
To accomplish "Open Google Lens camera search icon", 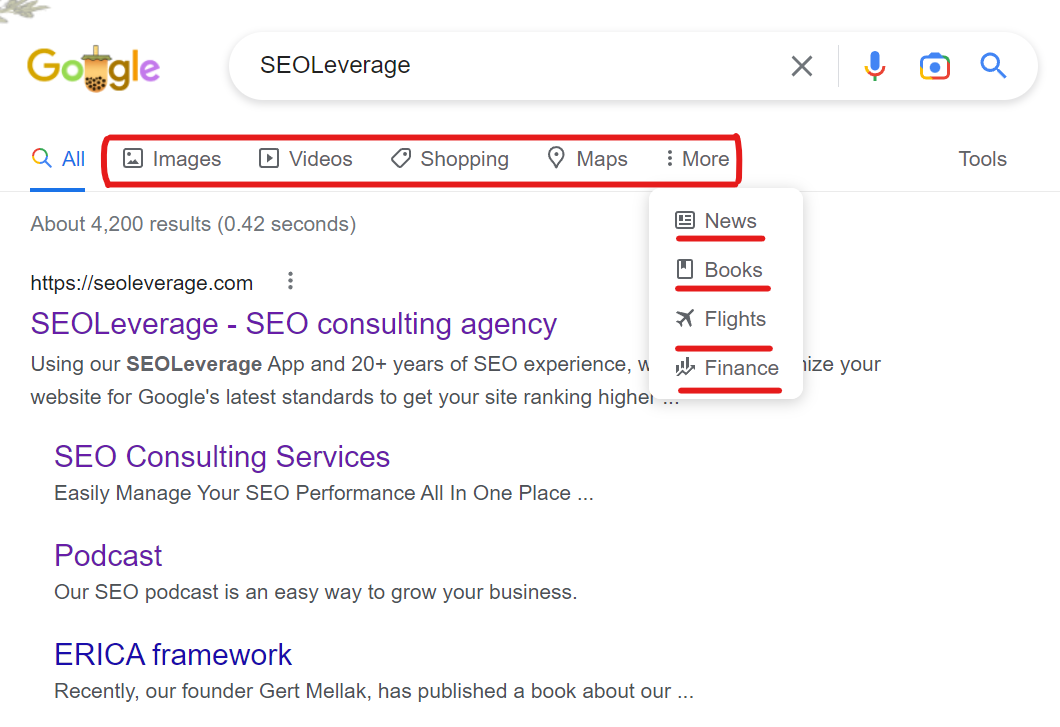I will tap(934, 66).
